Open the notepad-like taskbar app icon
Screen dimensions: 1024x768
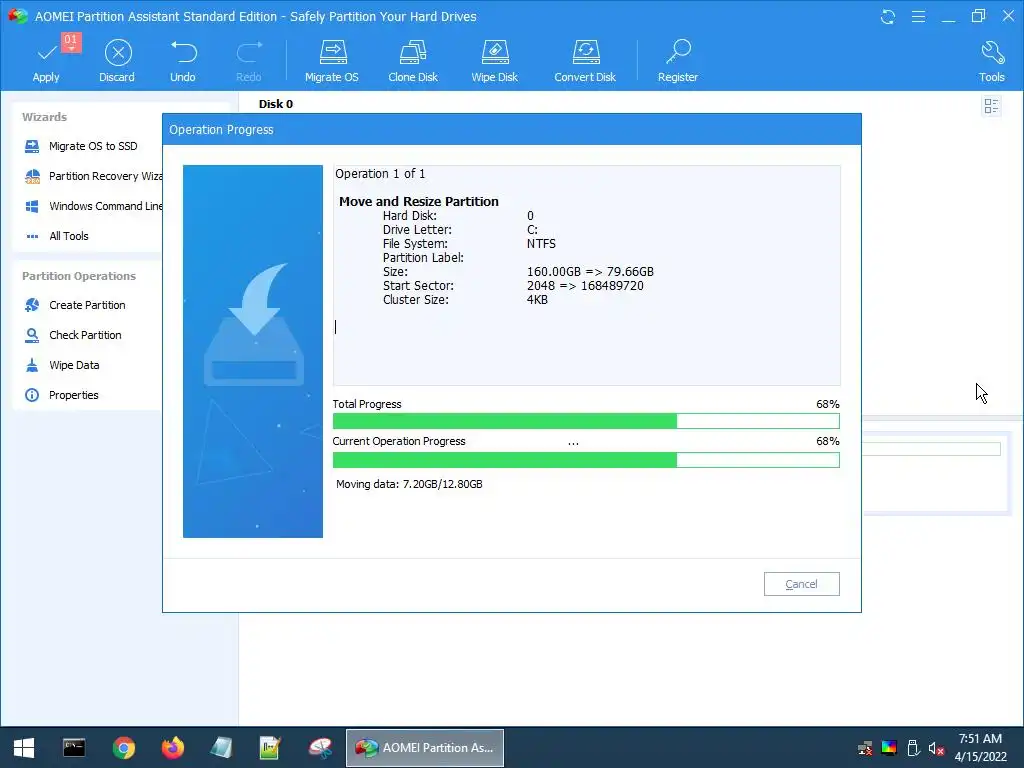221,747
